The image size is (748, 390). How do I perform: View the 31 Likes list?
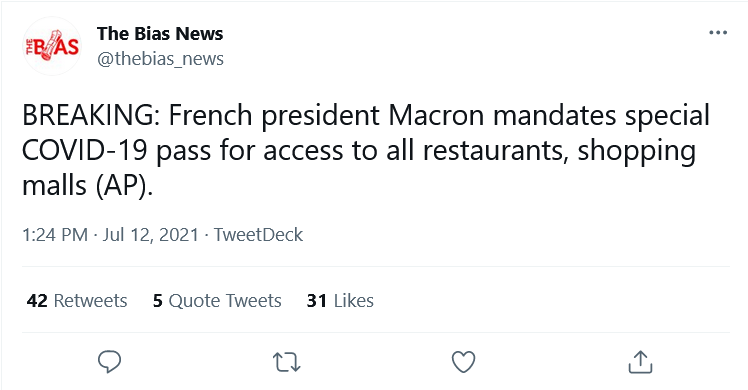pyautogui.click(x=340, y=301)
